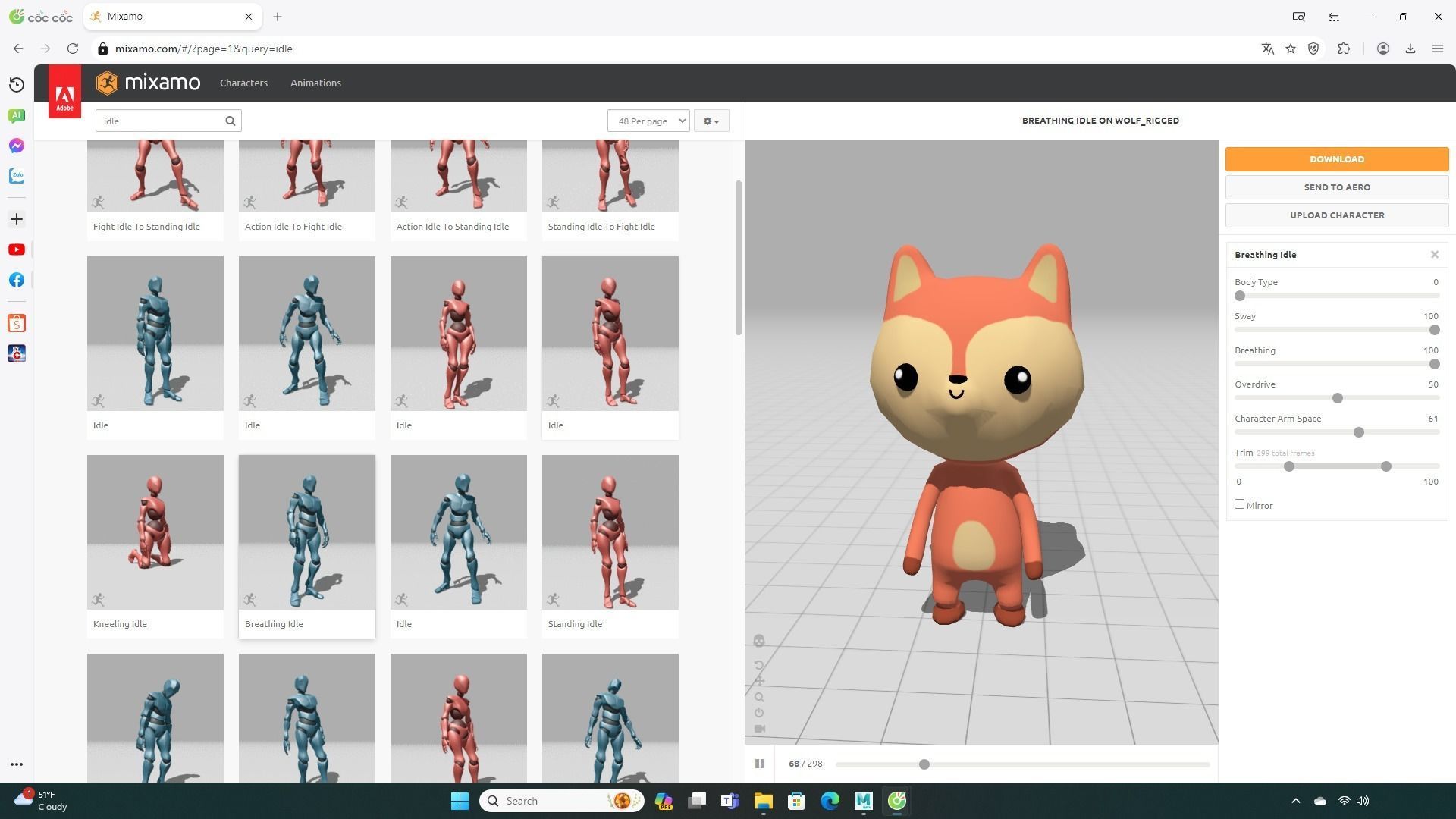Viewport: 1456px width, 819px height.
Task: Open Messenger in the sidebar
Action: click(x=17, y=146)
